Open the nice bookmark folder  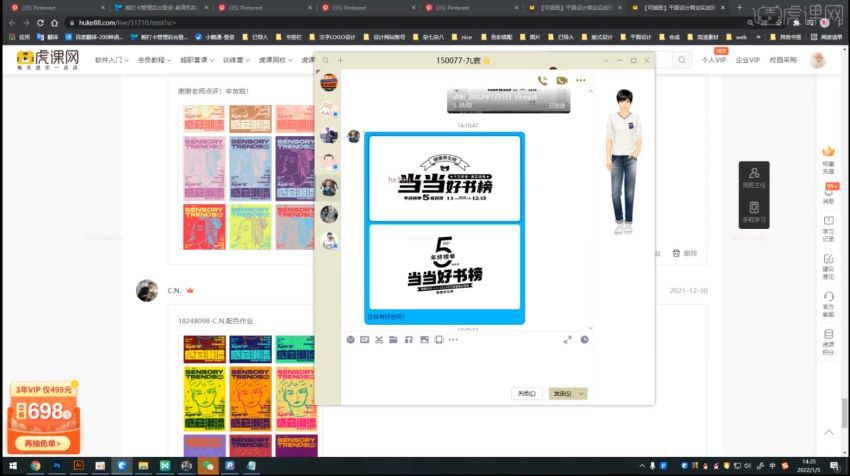tap(462, 37)
